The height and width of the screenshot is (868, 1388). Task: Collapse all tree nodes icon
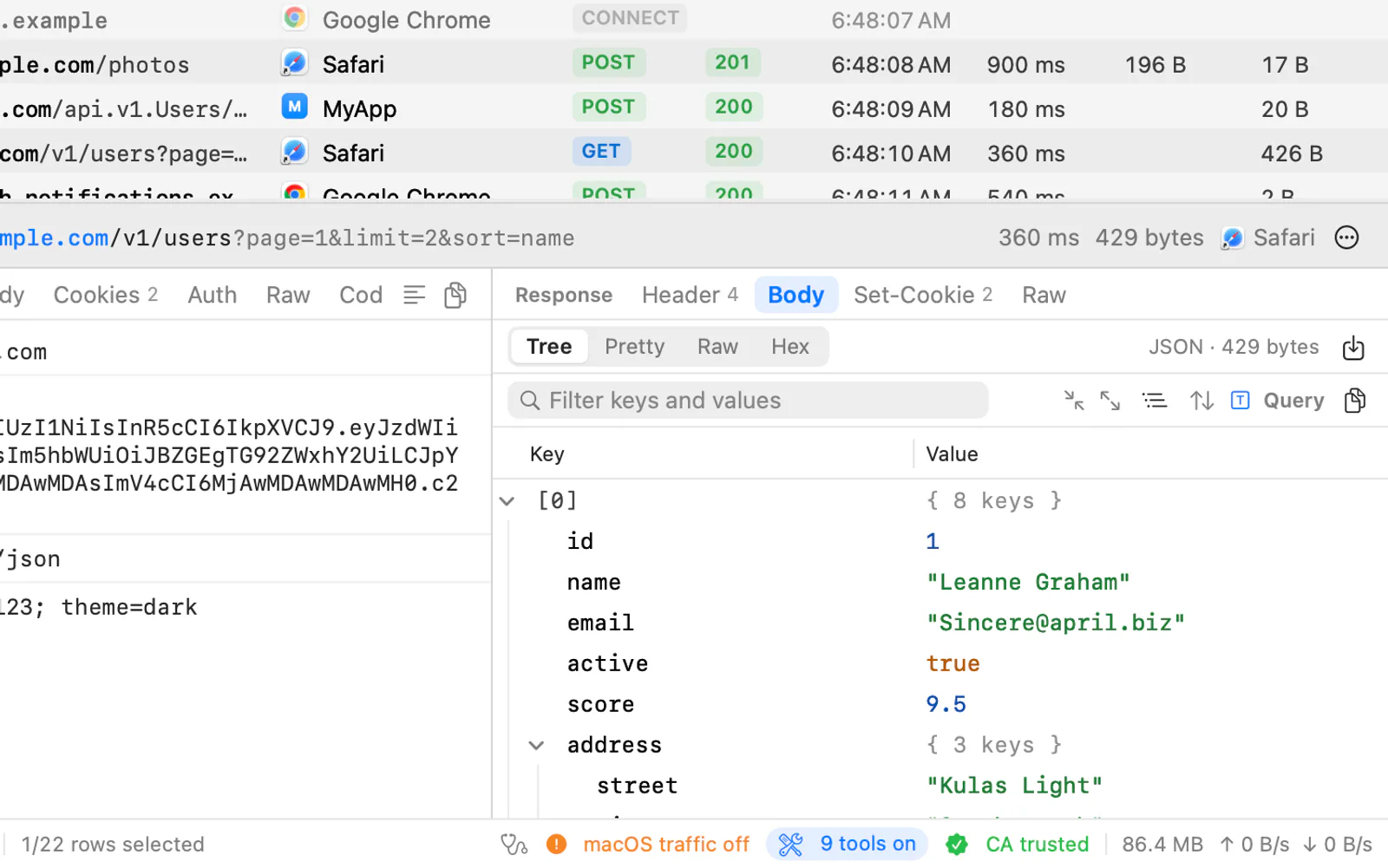(1074, 401)
